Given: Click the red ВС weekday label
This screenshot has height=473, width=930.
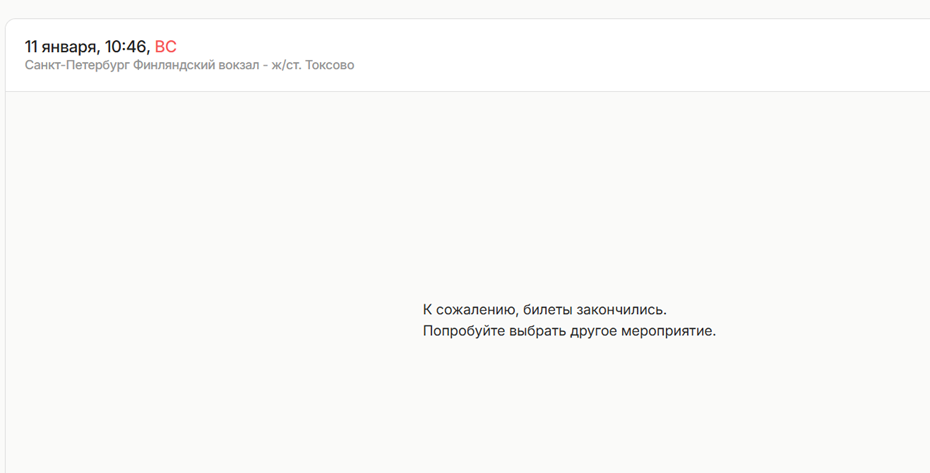Looking at the screenshot, I should click(165, 47).
